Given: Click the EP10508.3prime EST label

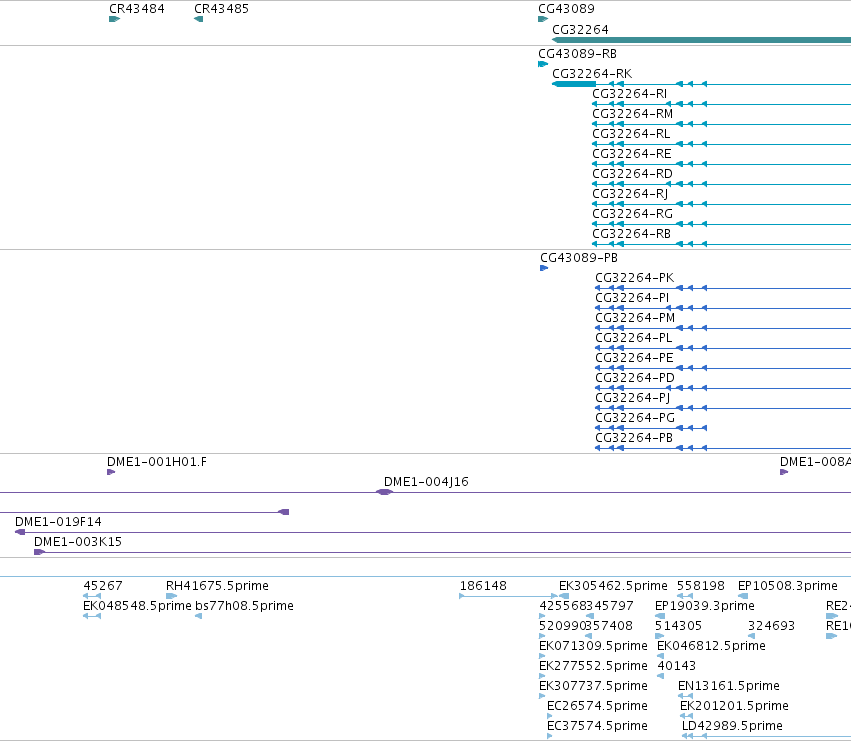Looking at the screenshot, I should tap(788, 586).
